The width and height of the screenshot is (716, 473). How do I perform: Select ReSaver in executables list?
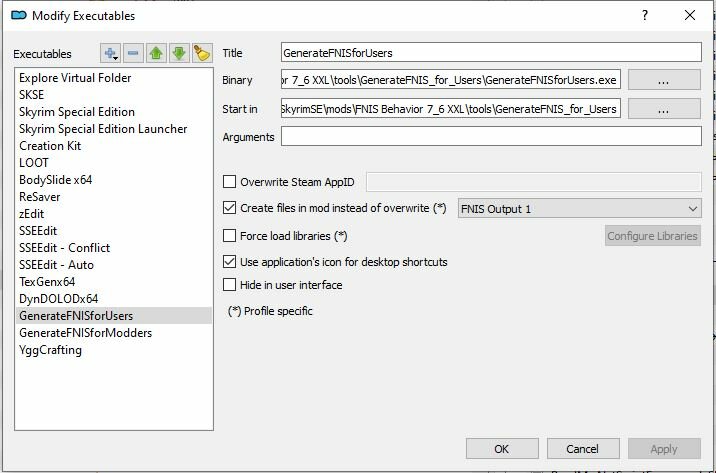tap(114, 197)
